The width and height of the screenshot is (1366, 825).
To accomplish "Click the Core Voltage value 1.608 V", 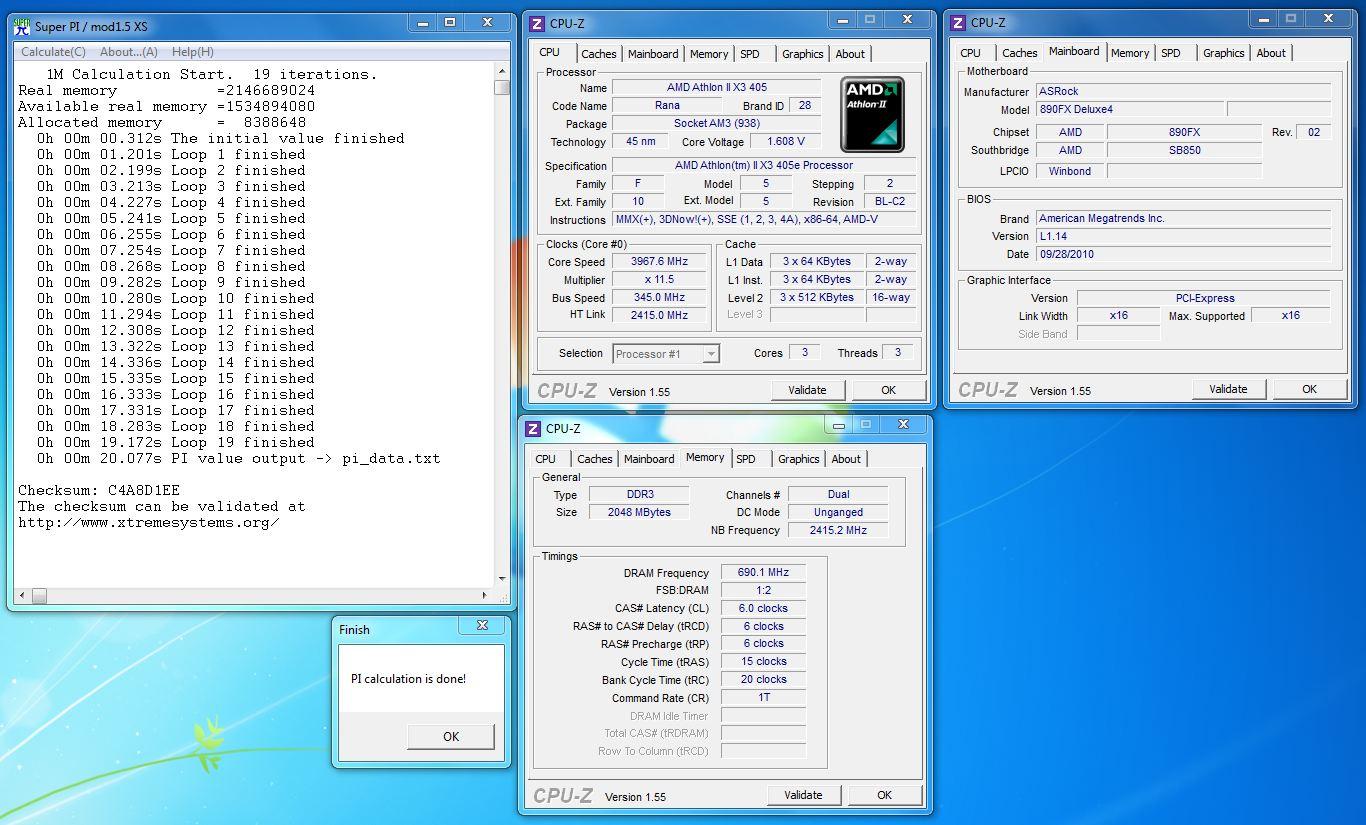I will pyautogui.click(x=785, y=142).
